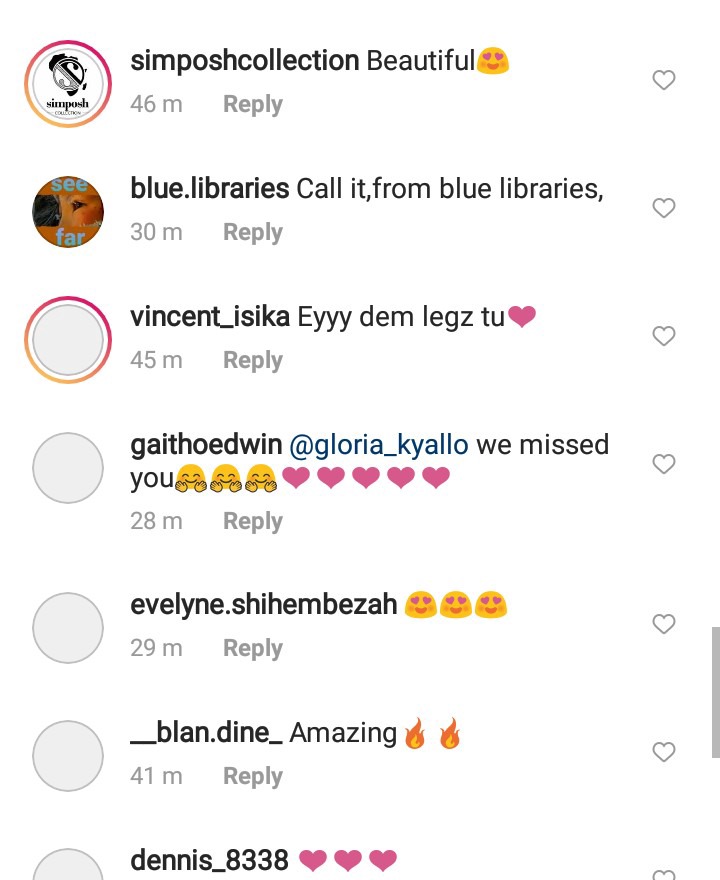Like simposhcollection's Beautiful comment
The image size is (720, 880).
(664, 80)
